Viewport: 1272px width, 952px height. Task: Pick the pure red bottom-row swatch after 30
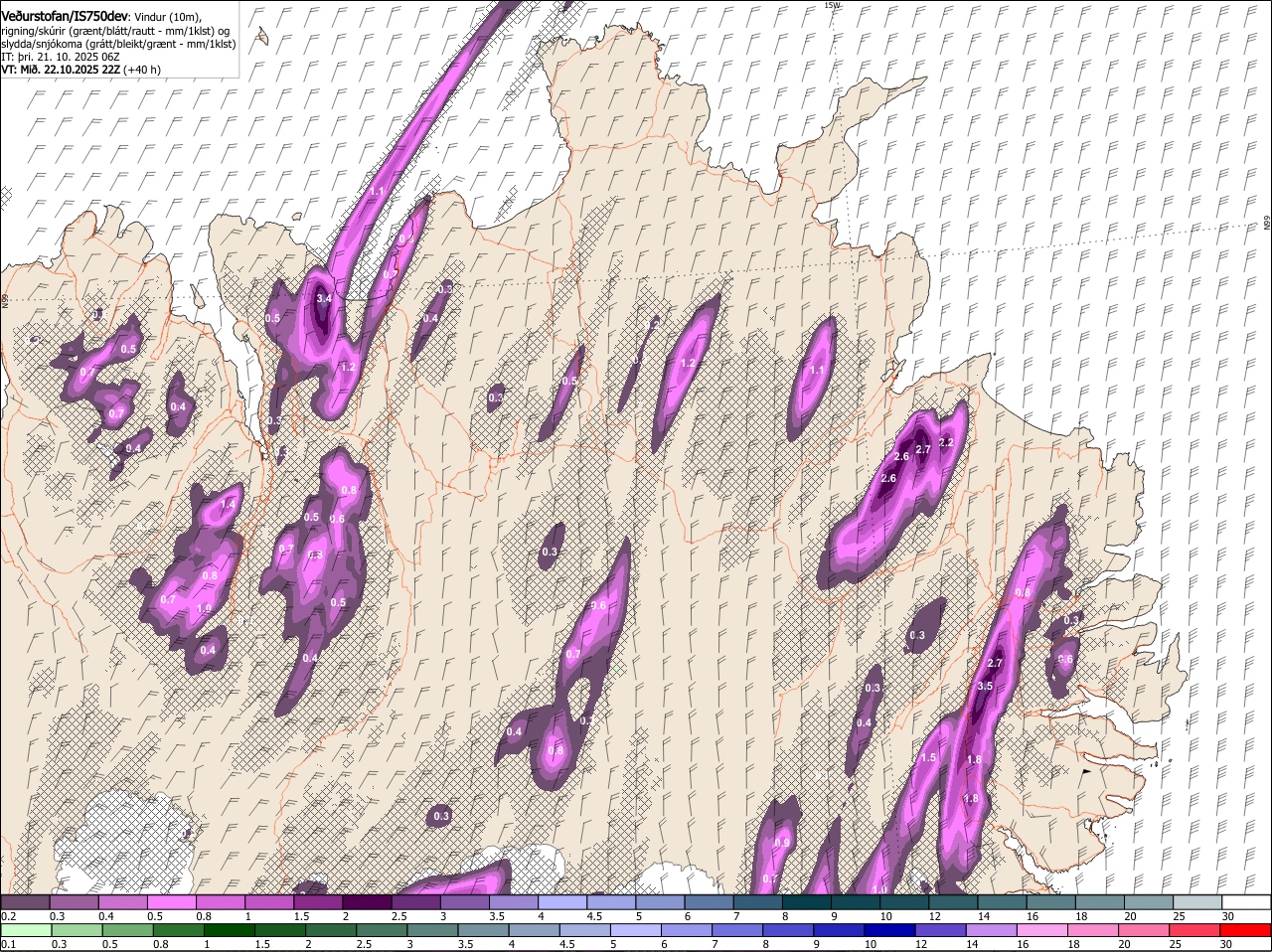tap(1247, 931)
